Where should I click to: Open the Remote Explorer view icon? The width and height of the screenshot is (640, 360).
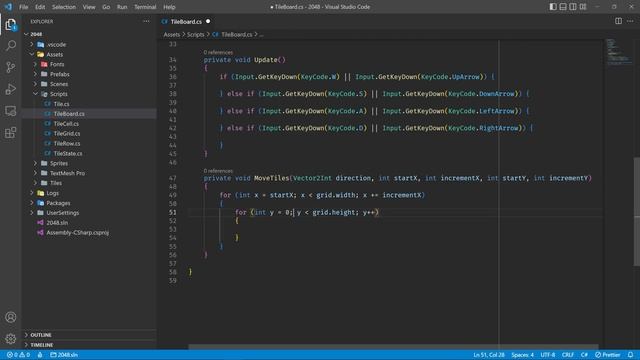11,111
